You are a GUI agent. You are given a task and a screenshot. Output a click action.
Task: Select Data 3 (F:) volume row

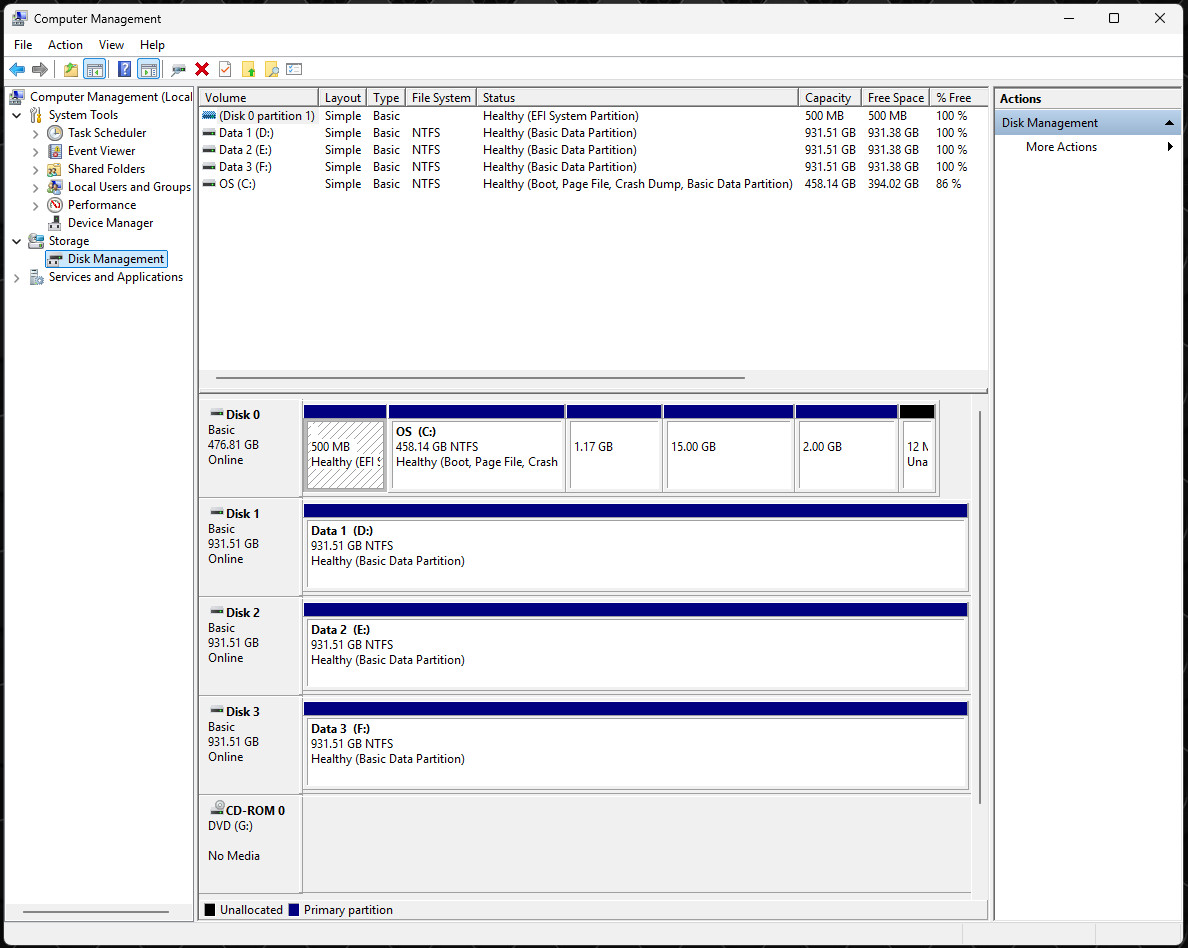593,167
